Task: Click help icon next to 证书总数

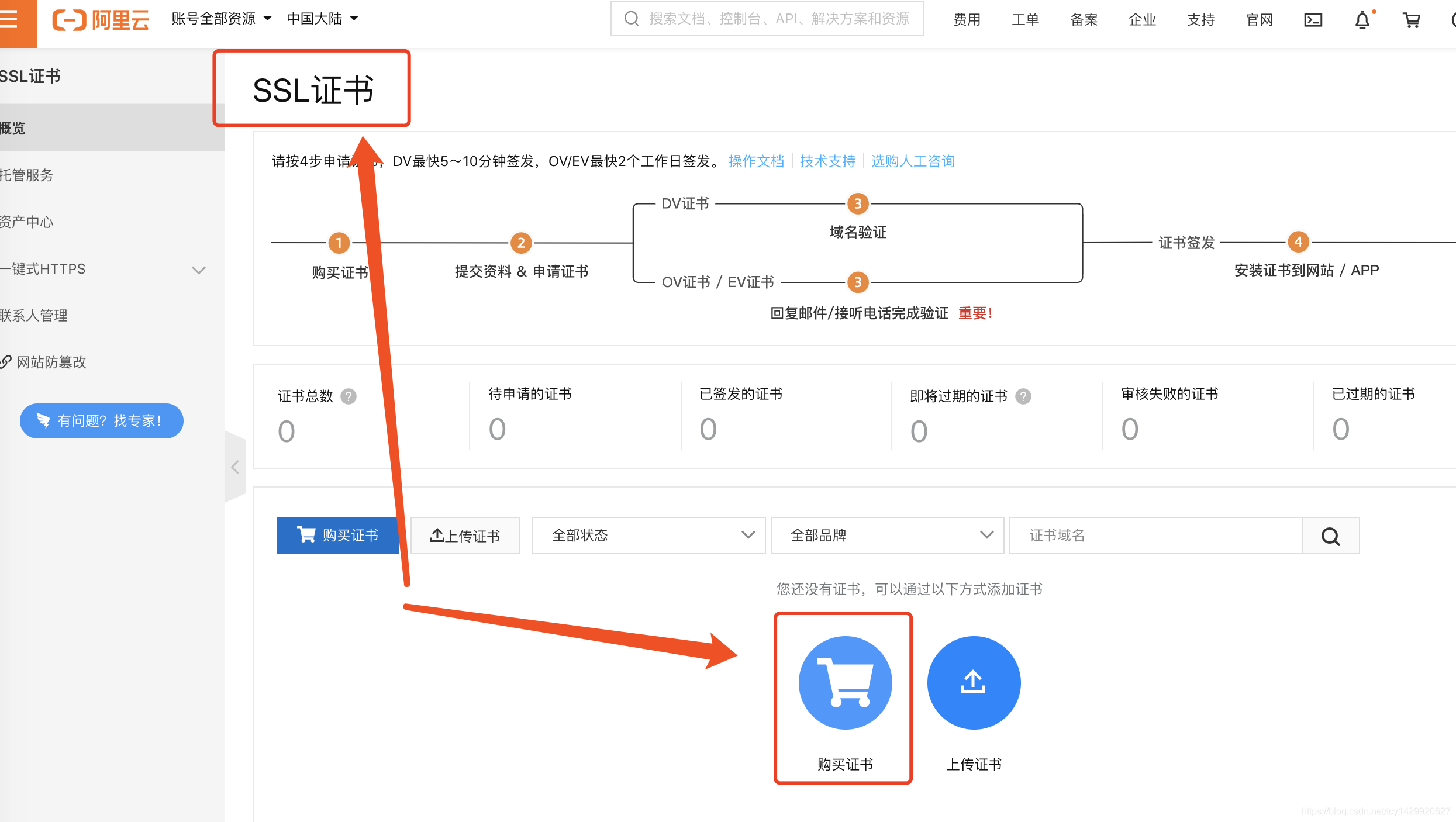Action: coord(349,396)
